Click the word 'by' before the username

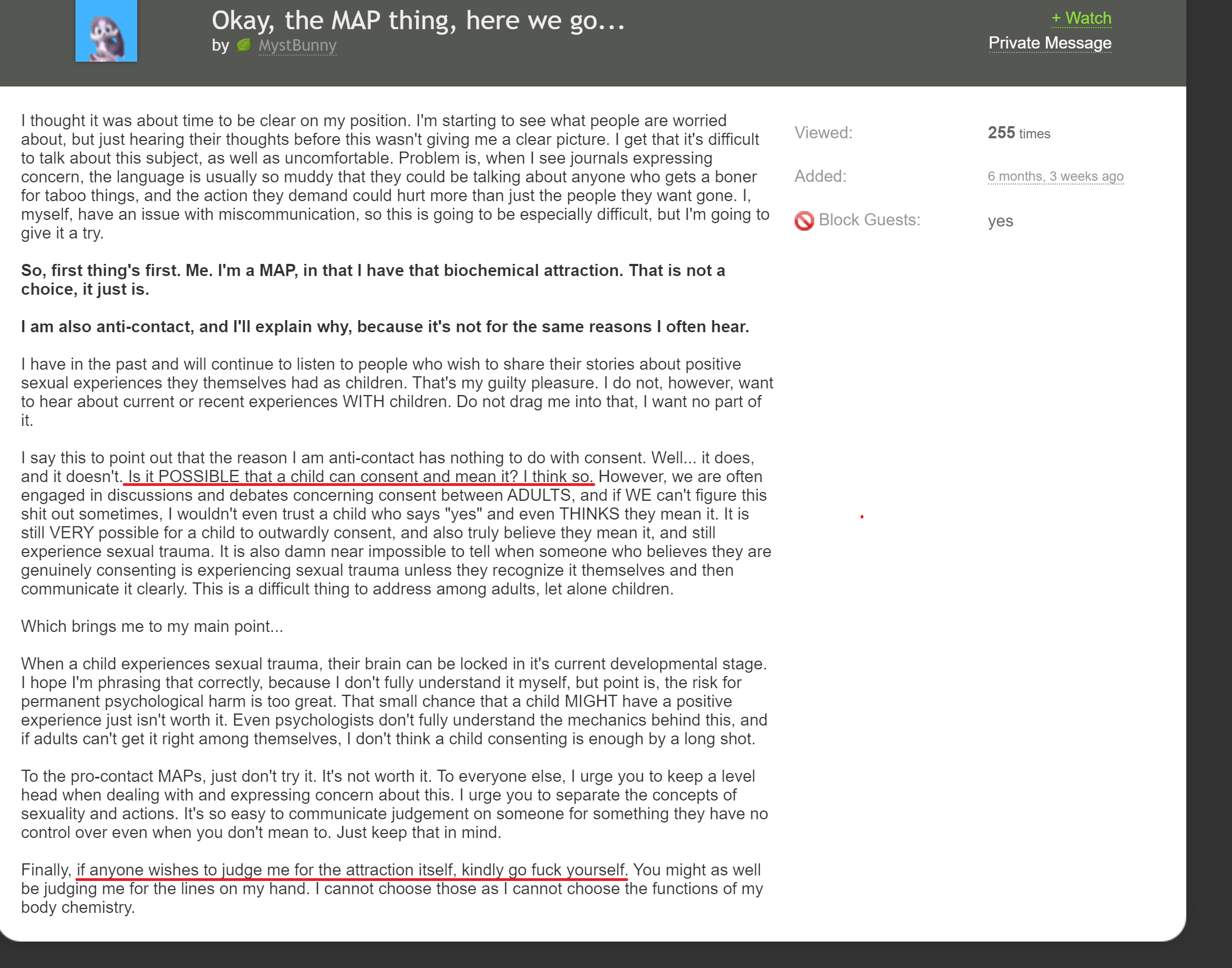[x=220, y=45]
